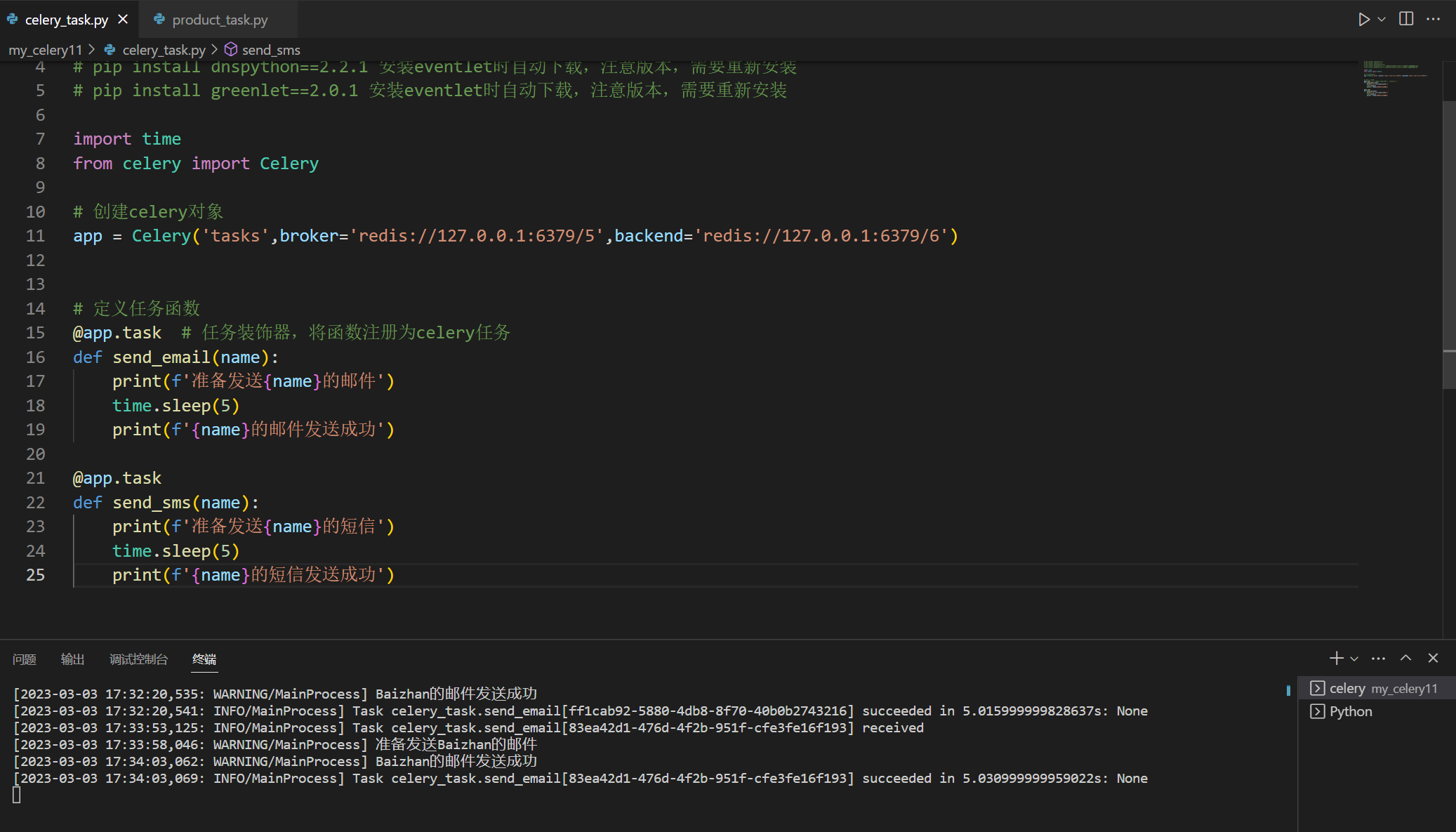The width and height of the screenshot is (1456, 832).
Task: Open the 输出 output panel tab
Action: [72, 659]
